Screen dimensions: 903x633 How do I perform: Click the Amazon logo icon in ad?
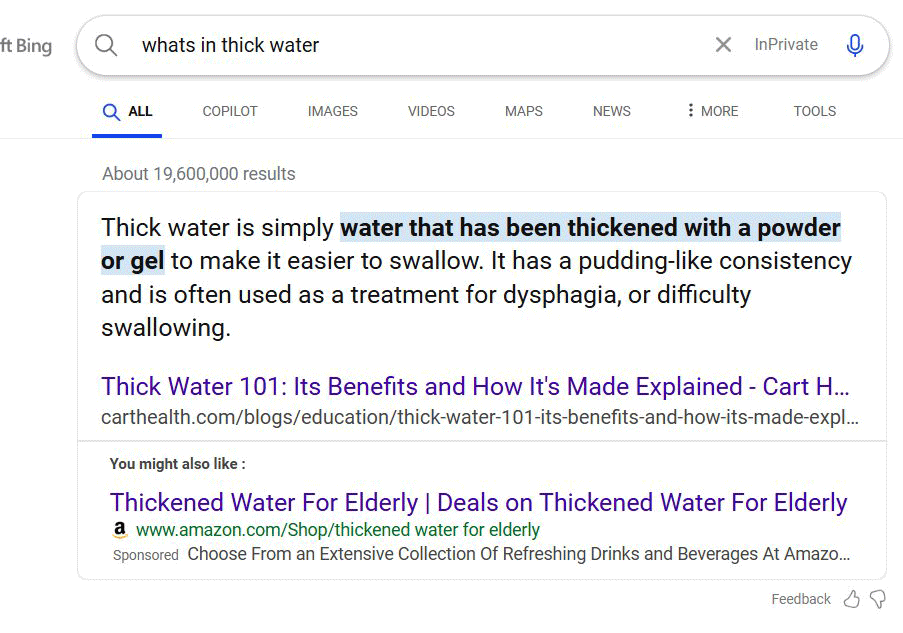(120, 530)
